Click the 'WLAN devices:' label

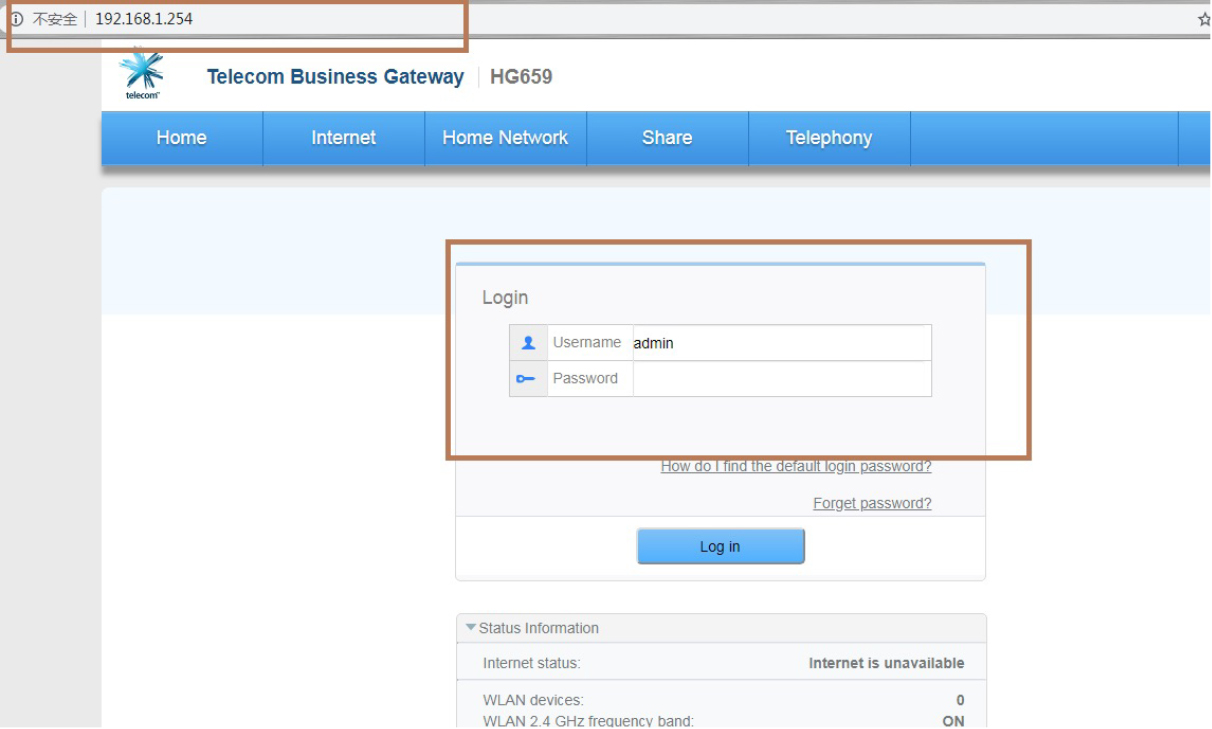point(533,700)
